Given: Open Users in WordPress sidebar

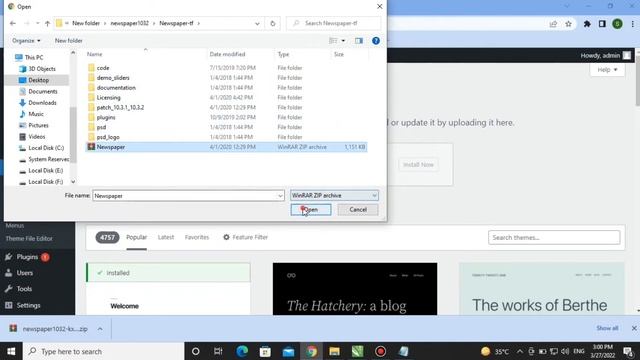Looking at the screenshot, I should [x=24, y=273].
